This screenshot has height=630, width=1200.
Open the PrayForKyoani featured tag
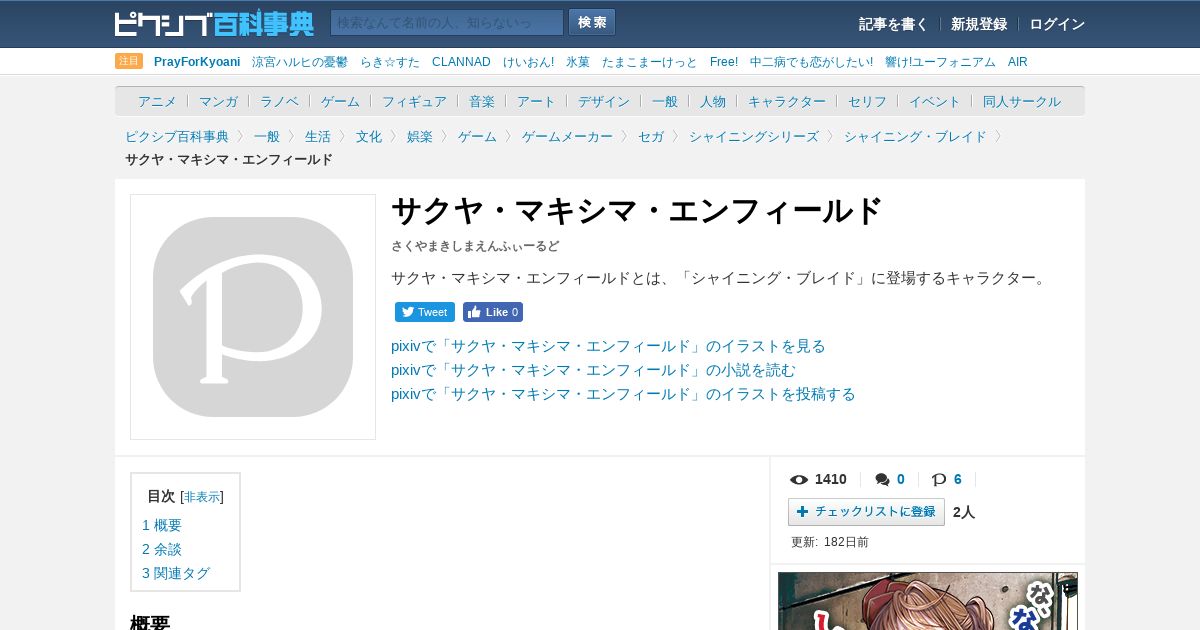point(197,62)
